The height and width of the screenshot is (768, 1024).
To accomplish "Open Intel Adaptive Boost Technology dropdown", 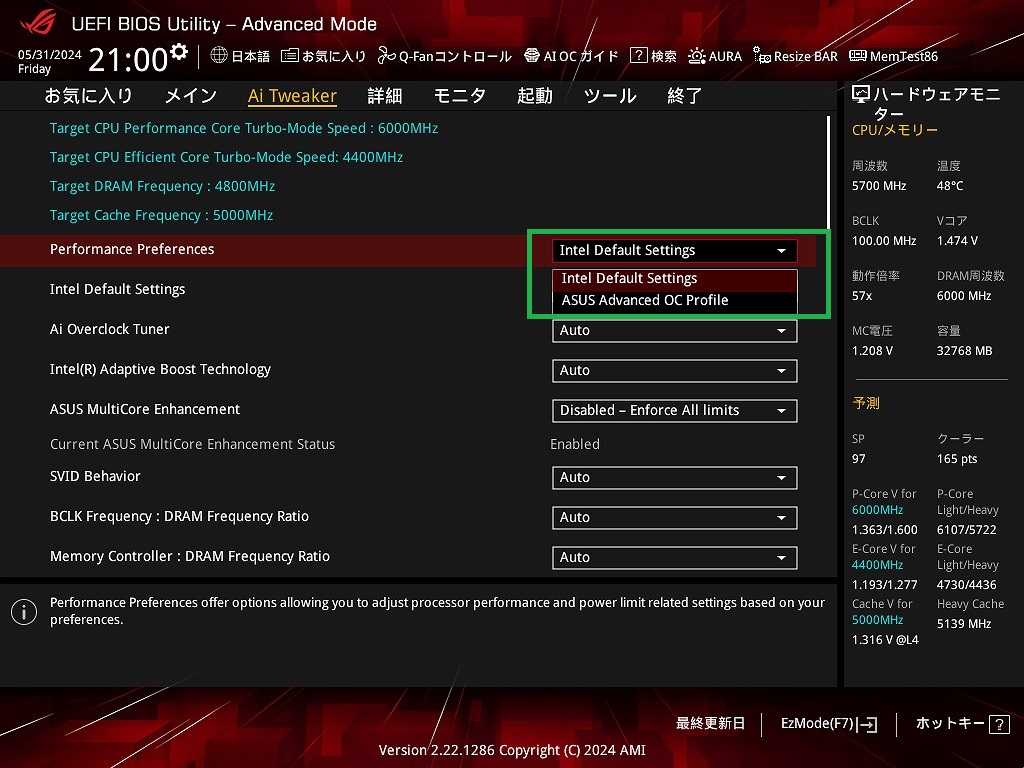I will (x=675, y=370).
